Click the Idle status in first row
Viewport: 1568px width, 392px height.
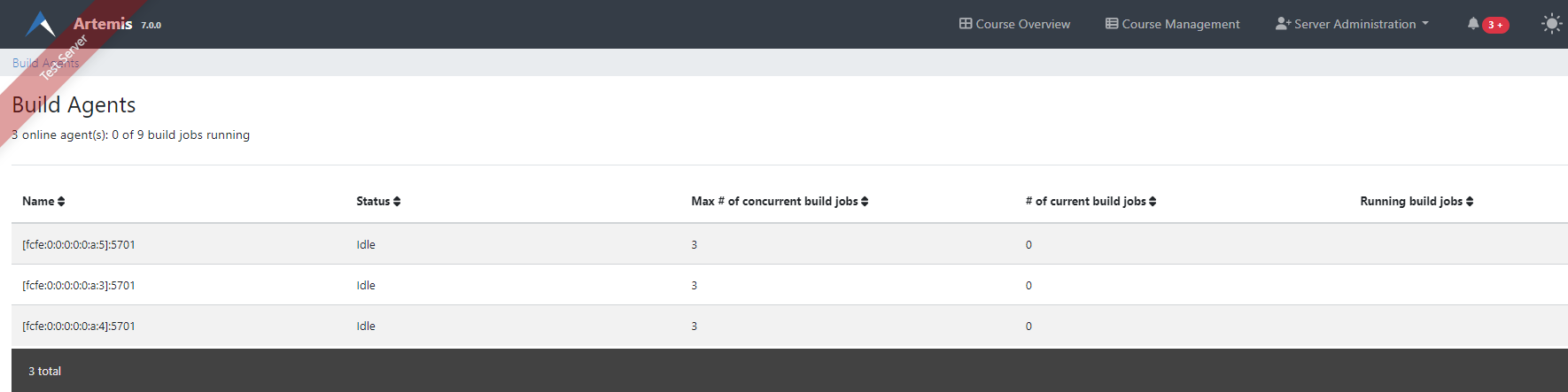coord(366,245)
